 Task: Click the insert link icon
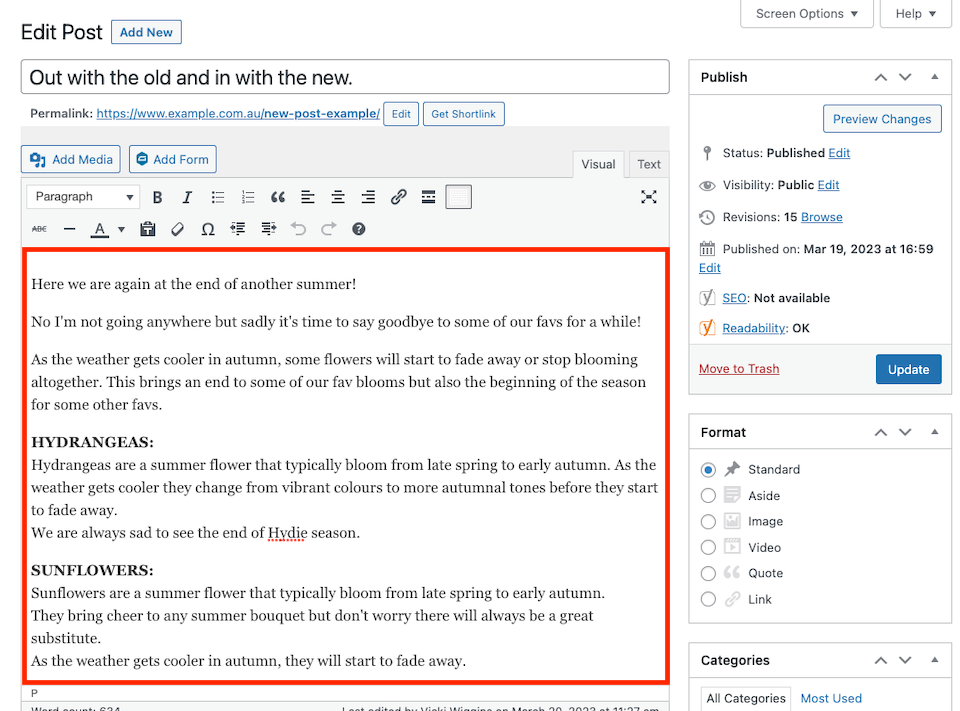[x=398, y=197]
